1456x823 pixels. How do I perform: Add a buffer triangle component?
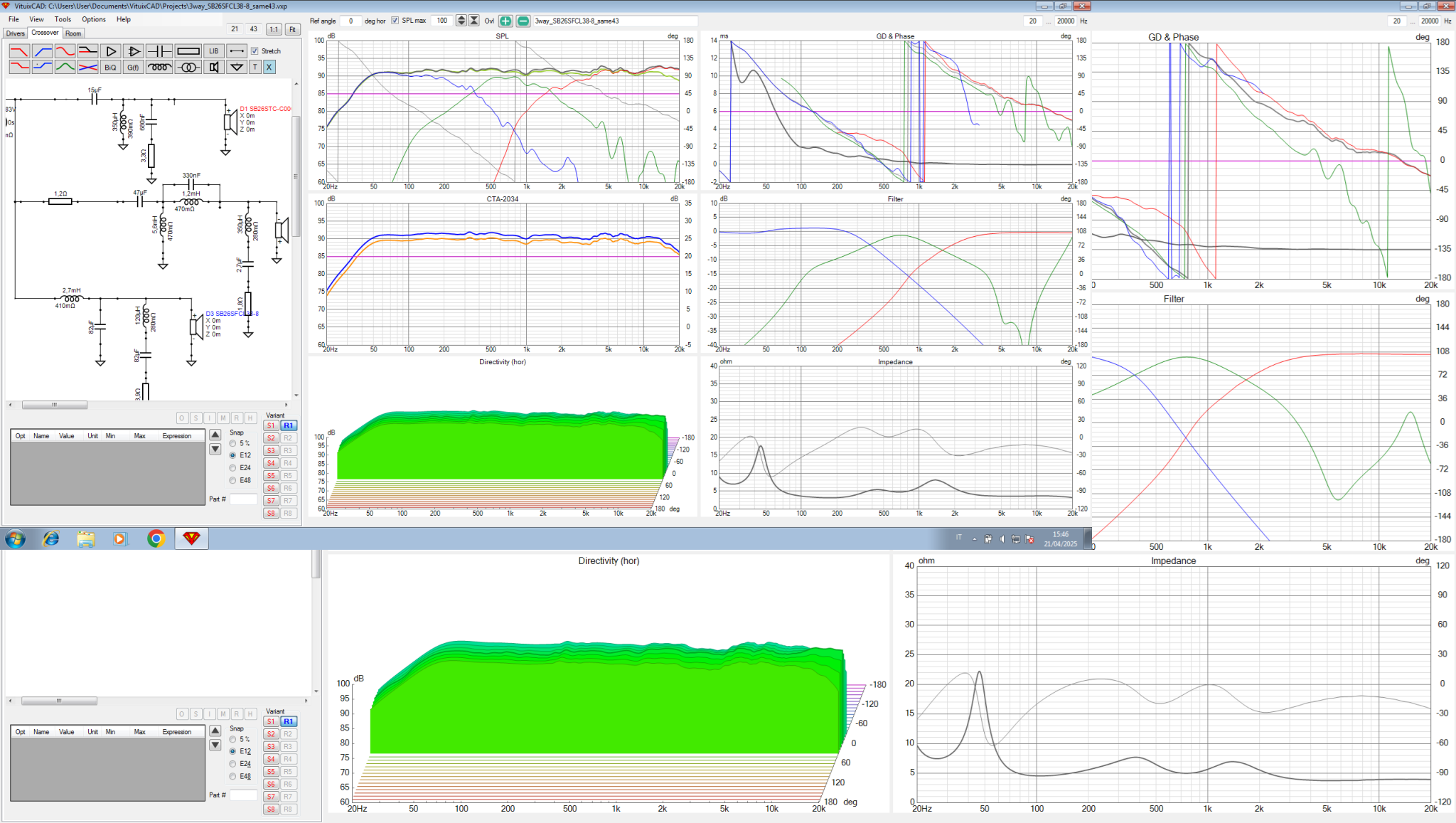click(110, 51)
